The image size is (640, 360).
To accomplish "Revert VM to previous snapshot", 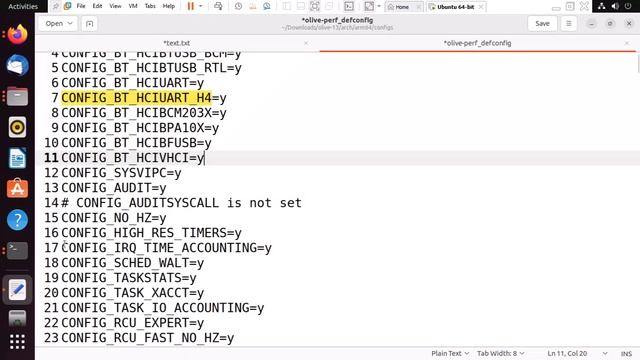I will click(x=253, y=6).
